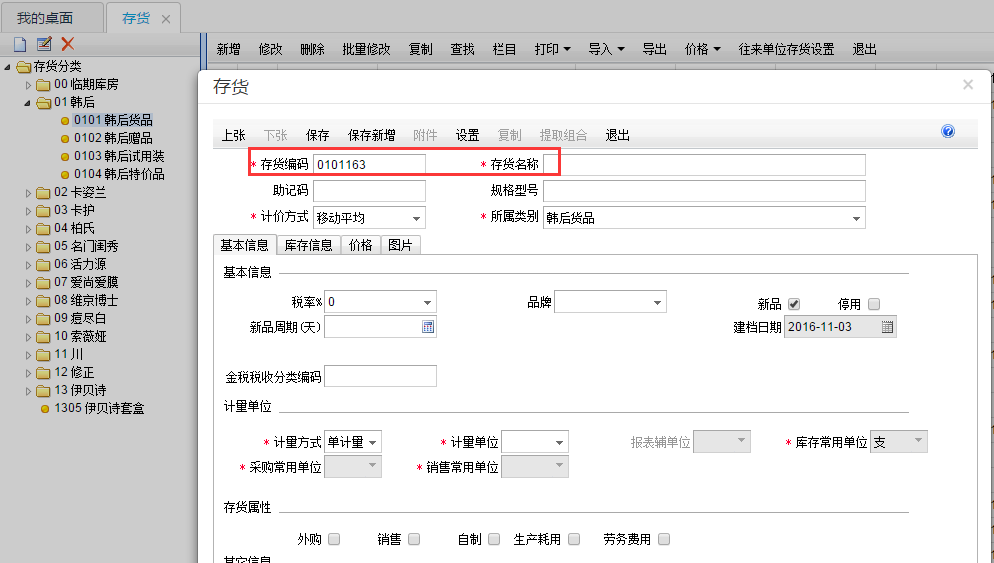The width and height of the screenshot is (994, 563).
Task: Select 0104 韩后特价品 in tree
Action: coord(119,174)
